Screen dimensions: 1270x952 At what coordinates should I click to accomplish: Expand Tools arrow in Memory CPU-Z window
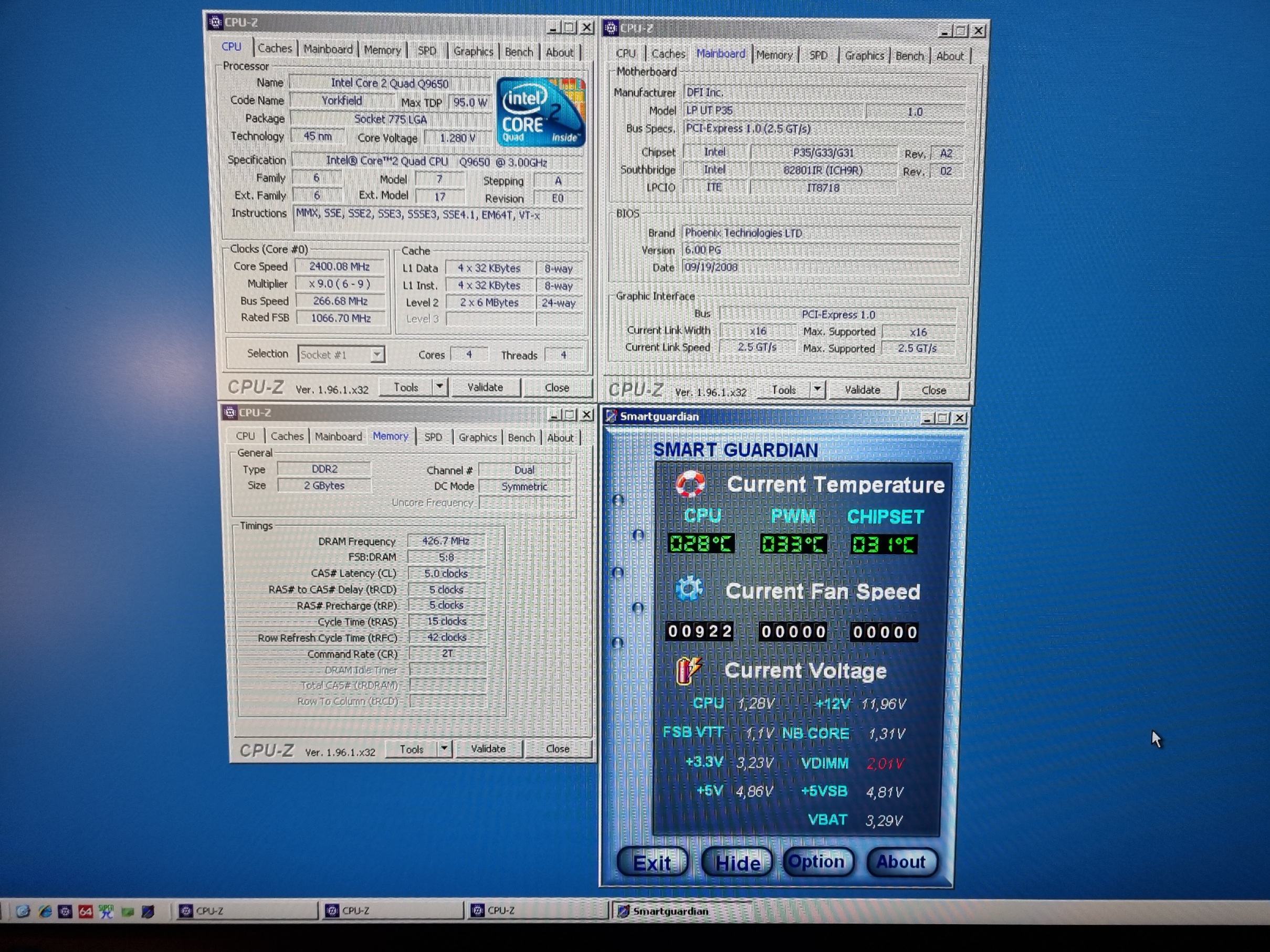click(x=444, y=748)
